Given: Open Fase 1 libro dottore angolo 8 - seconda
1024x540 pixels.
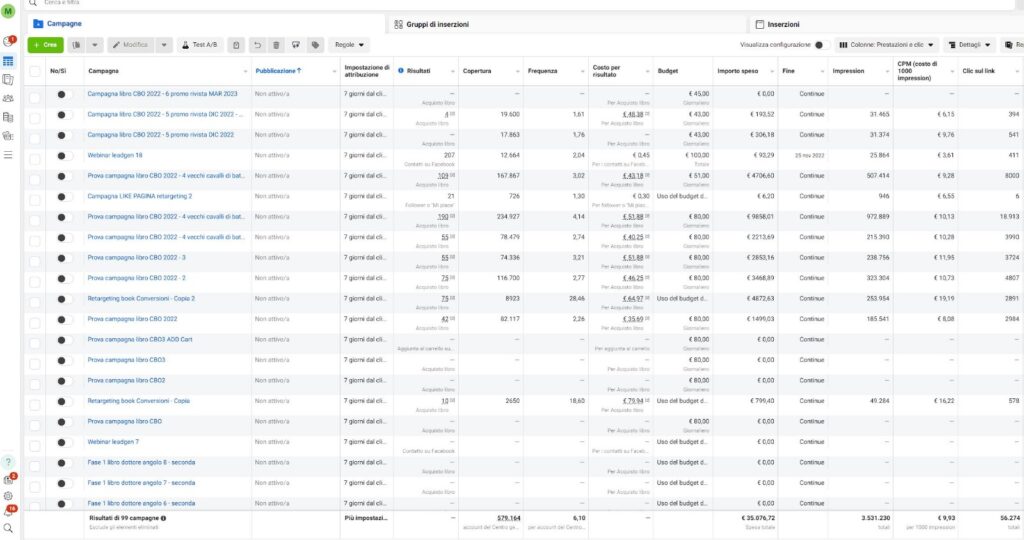Looking at the screenshot, I should (141, 462).
